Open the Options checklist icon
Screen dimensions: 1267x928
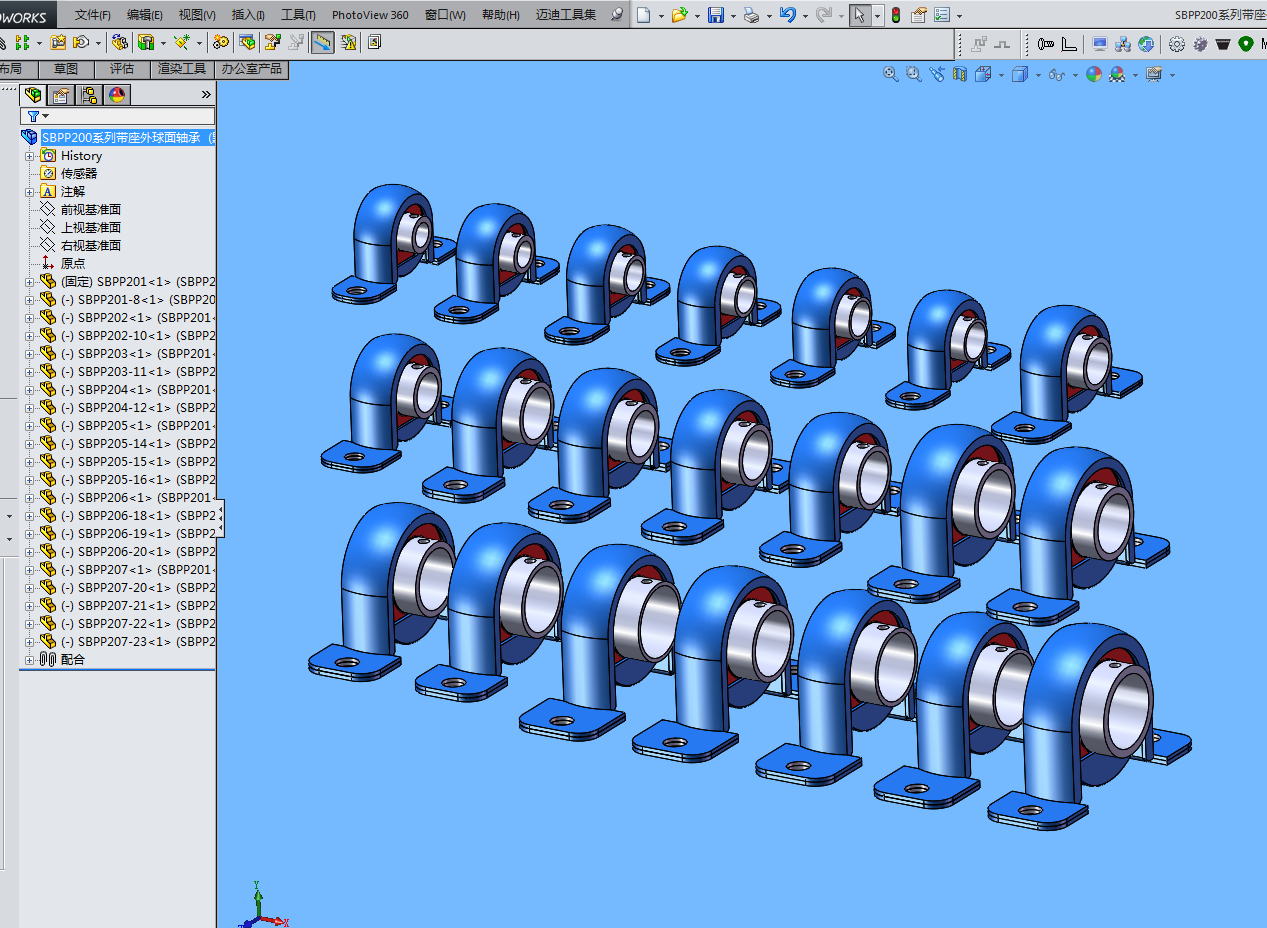(942, 15)
